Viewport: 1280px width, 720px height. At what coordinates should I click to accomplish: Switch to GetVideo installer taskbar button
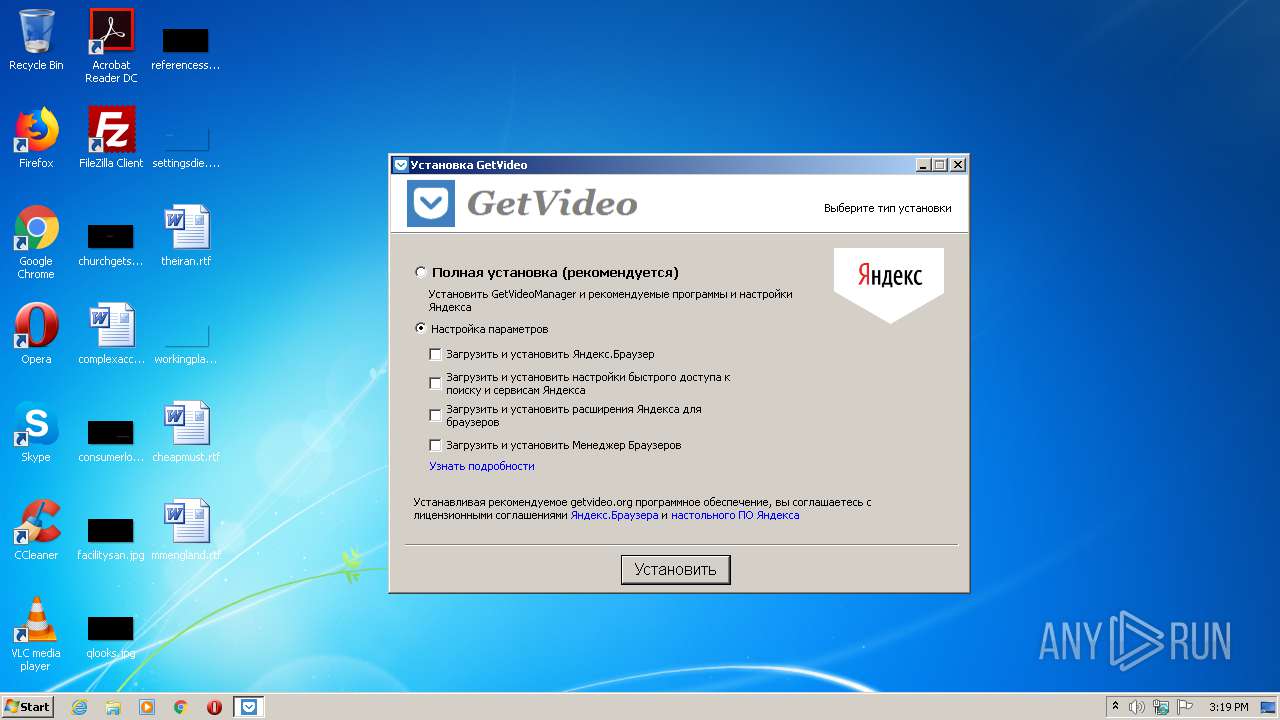250,707
